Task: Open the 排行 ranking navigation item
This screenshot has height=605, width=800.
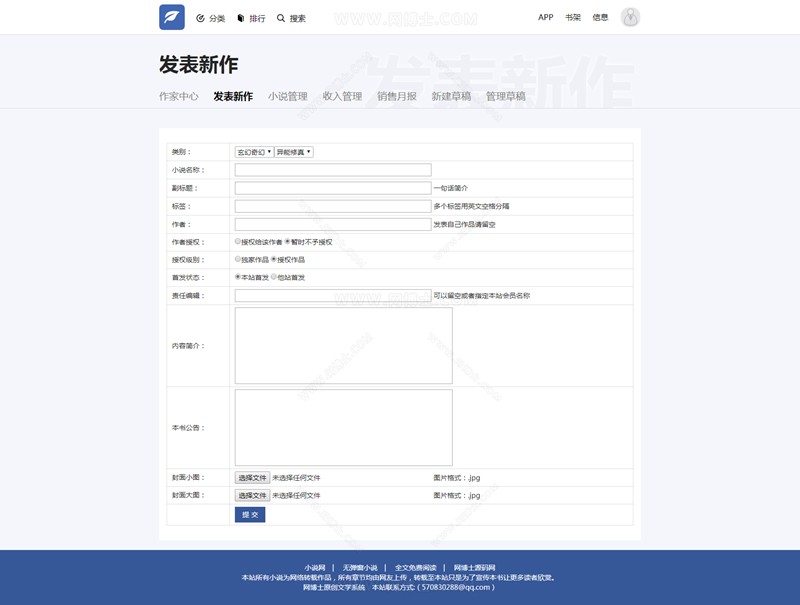Action: pyautogui.click(x=252, y=18)
